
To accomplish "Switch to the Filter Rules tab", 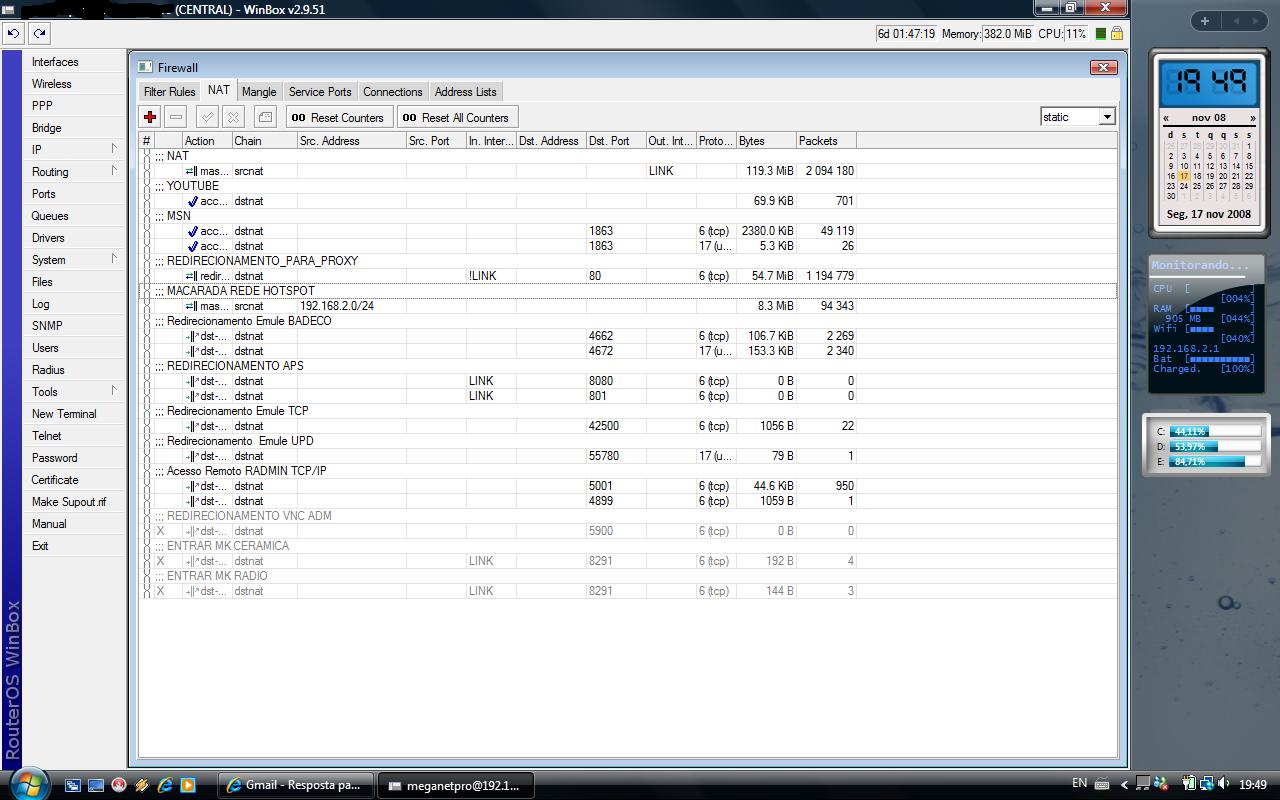I will click(170, 91).
